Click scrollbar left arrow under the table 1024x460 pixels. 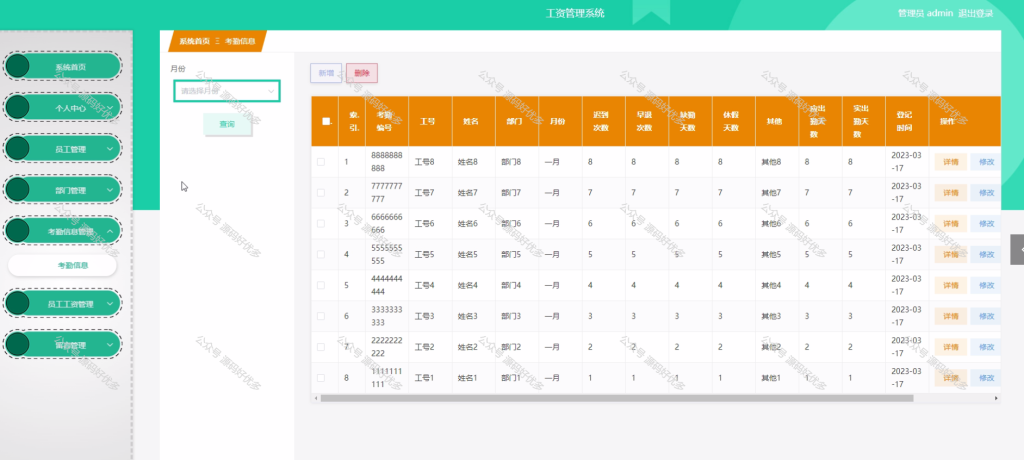tap(316, 398)
